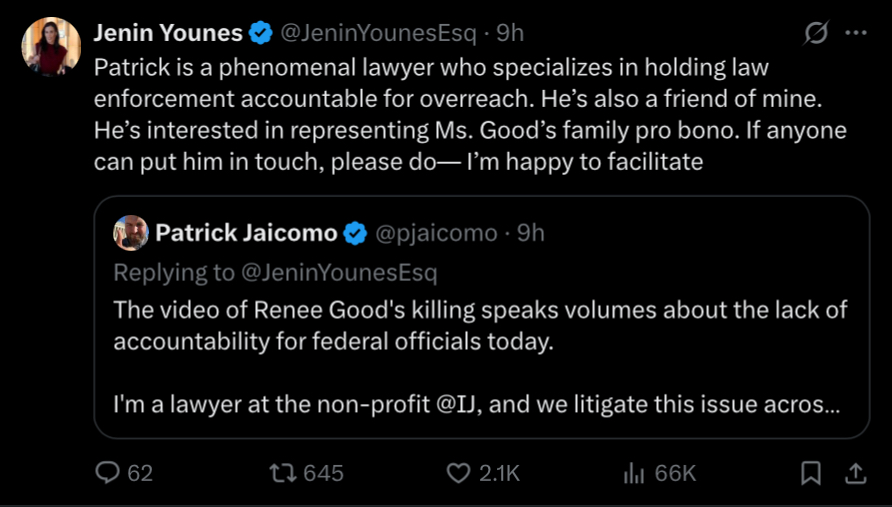Click the Patrick Jaicomo display name
Screen dimensions: 892x507
tap(246, 233)
